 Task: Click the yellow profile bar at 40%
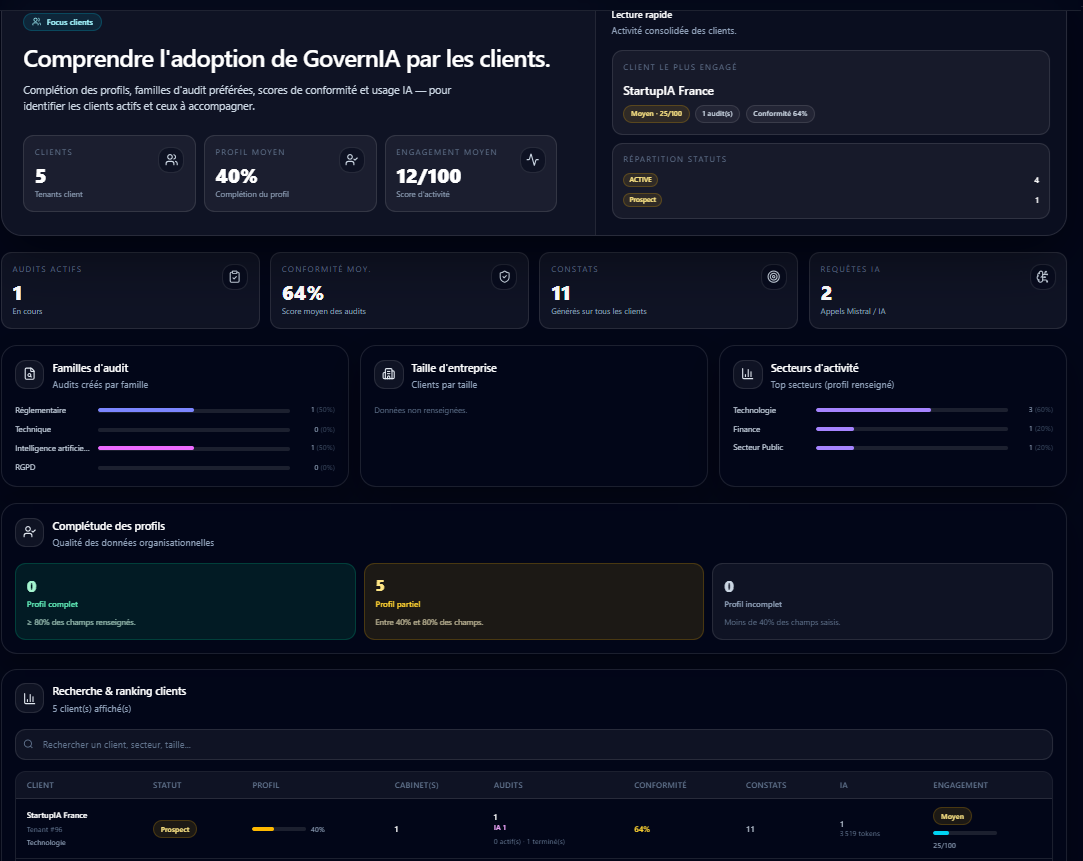click(x=278, y=829)
